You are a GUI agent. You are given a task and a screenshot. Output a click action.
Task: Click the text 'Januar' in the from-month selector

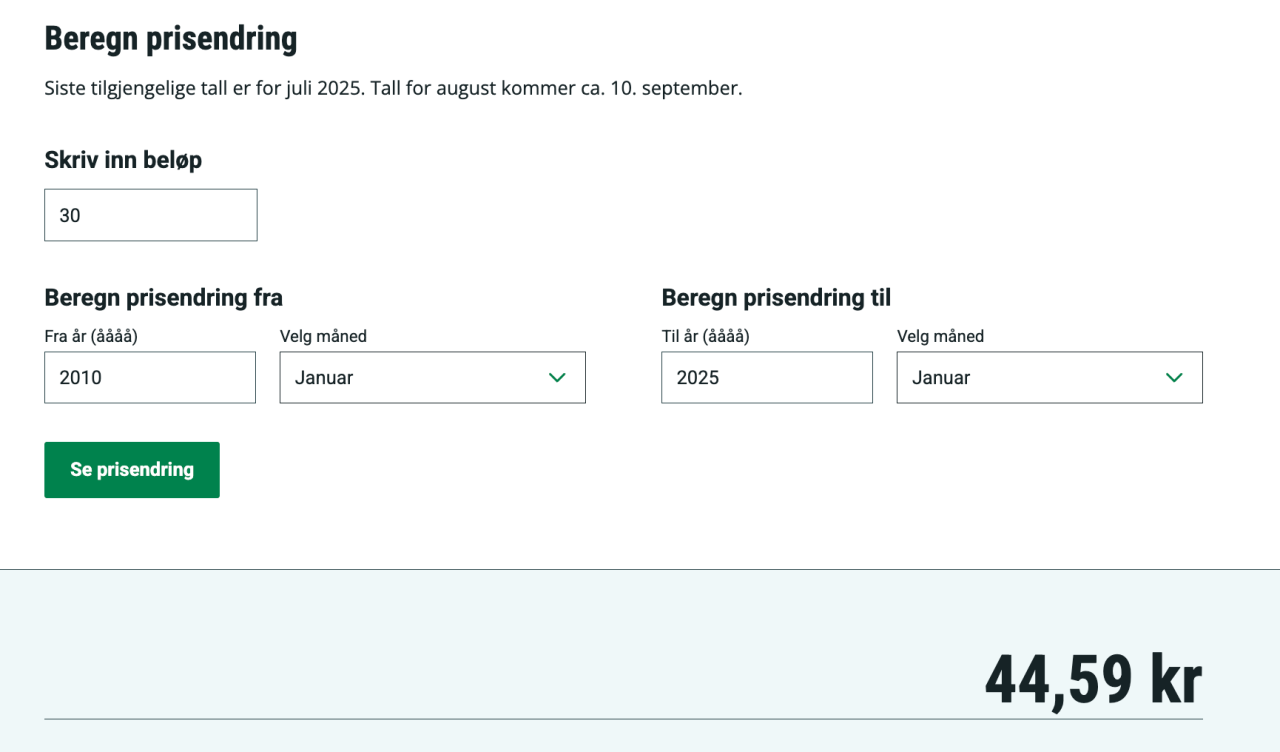tap(324, 378)
